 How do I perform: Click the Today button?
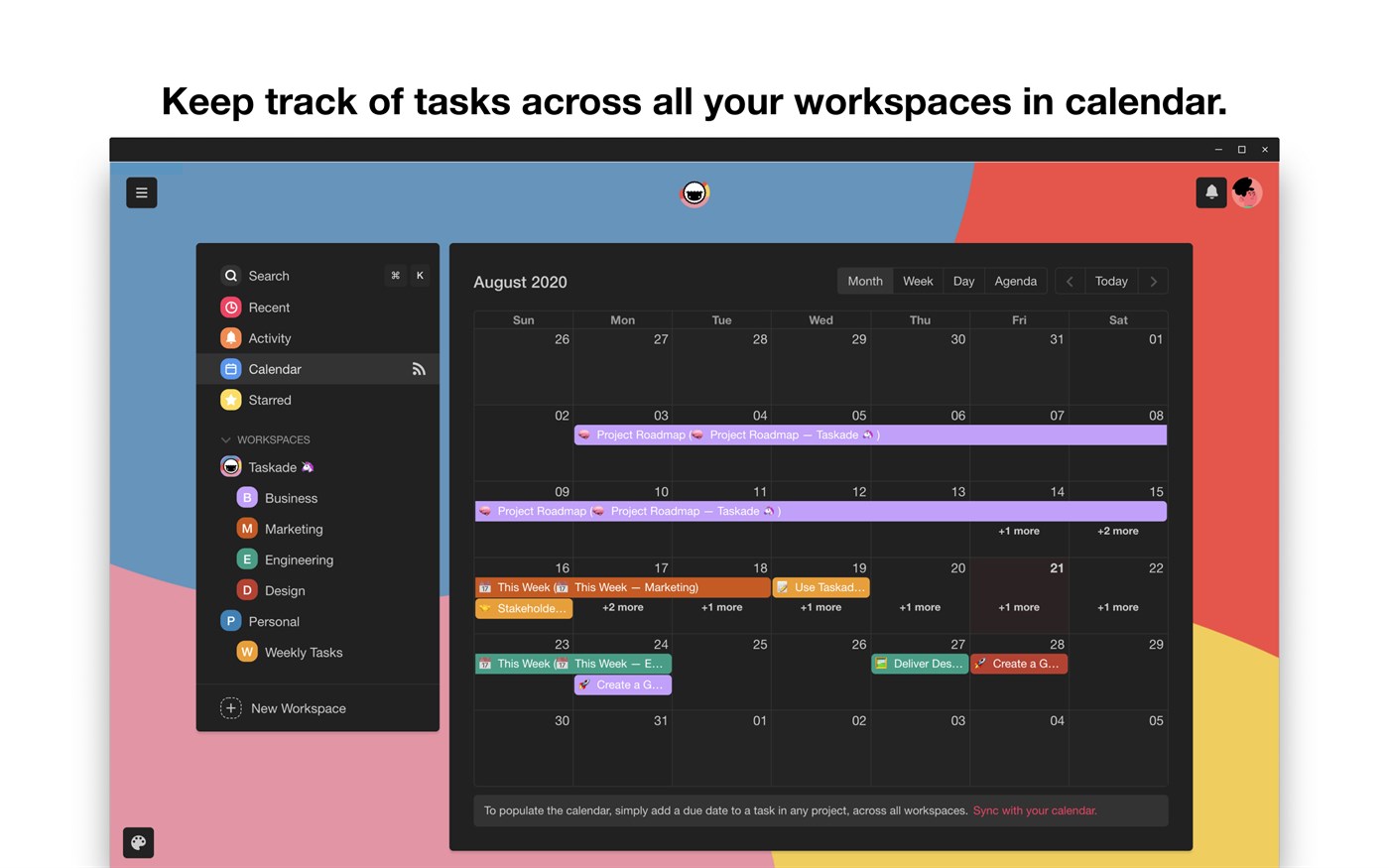tap(1111, 282)
